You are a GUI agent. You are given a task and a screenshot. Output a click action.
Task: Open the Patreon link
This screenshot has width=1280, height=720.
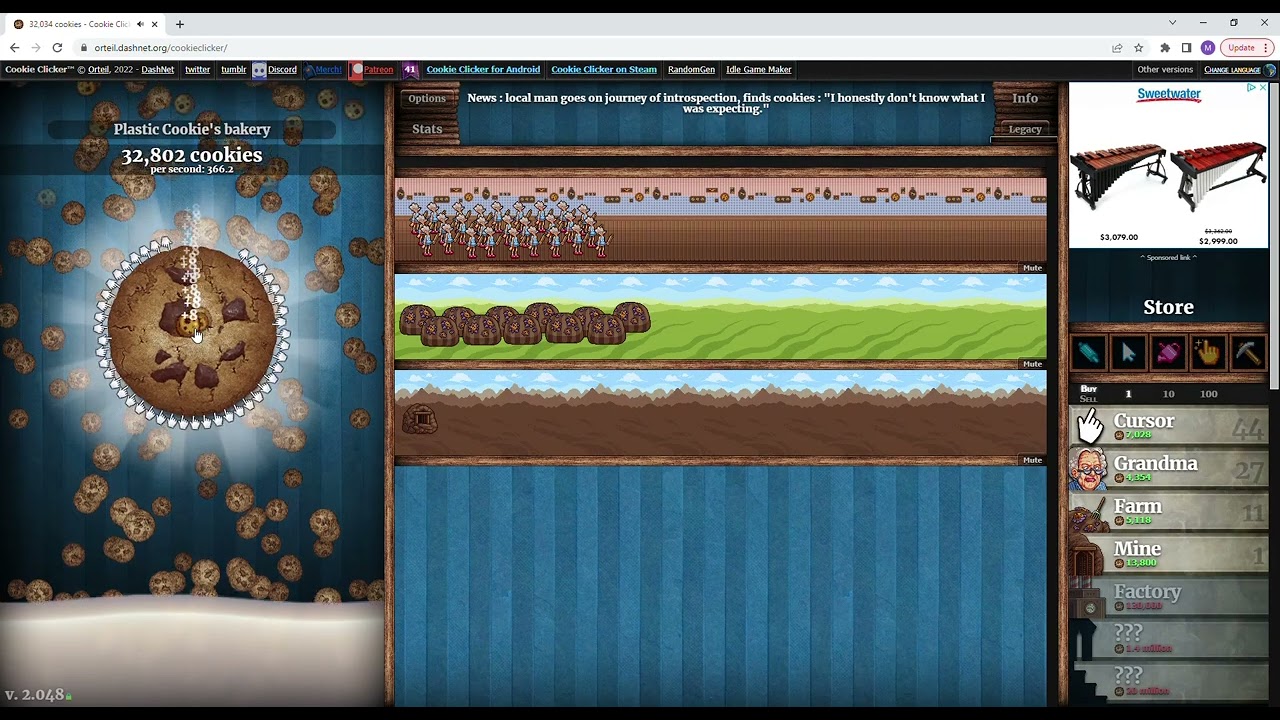click(x=372, y=69)
